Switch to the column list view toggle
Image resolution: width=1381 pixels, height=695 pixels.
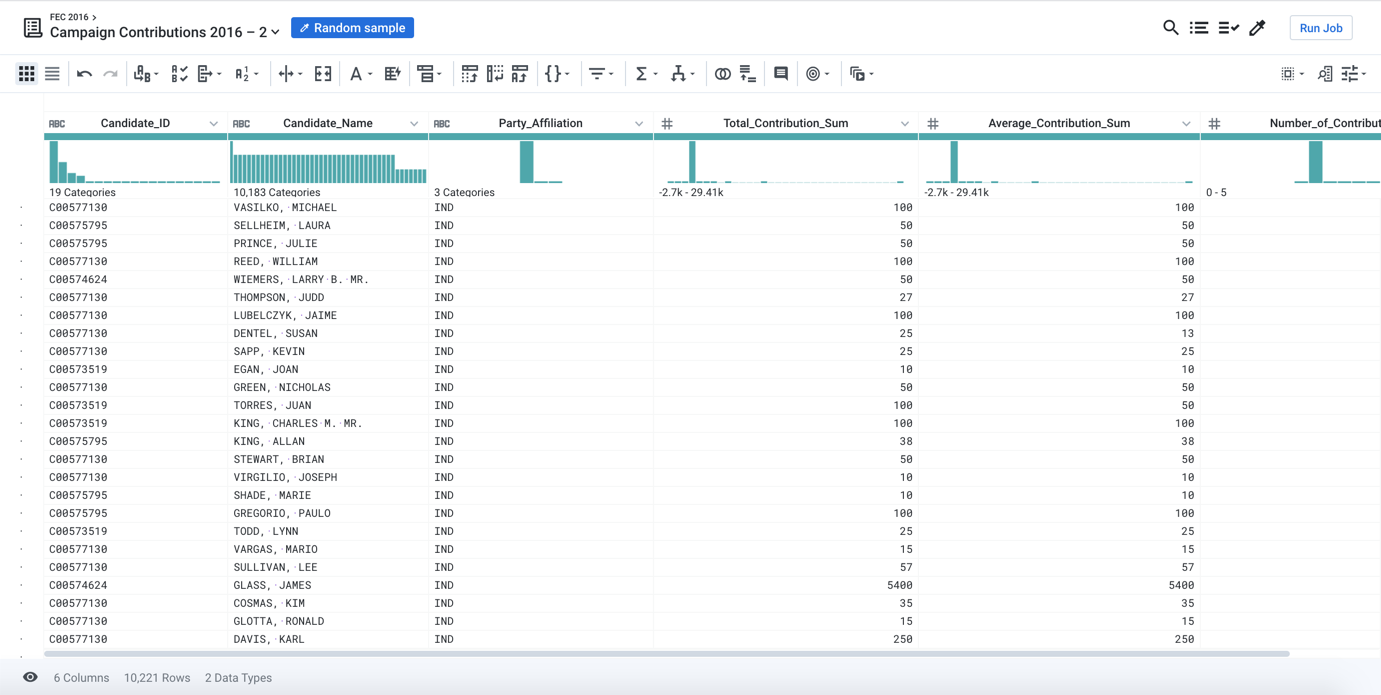[52, 74]
